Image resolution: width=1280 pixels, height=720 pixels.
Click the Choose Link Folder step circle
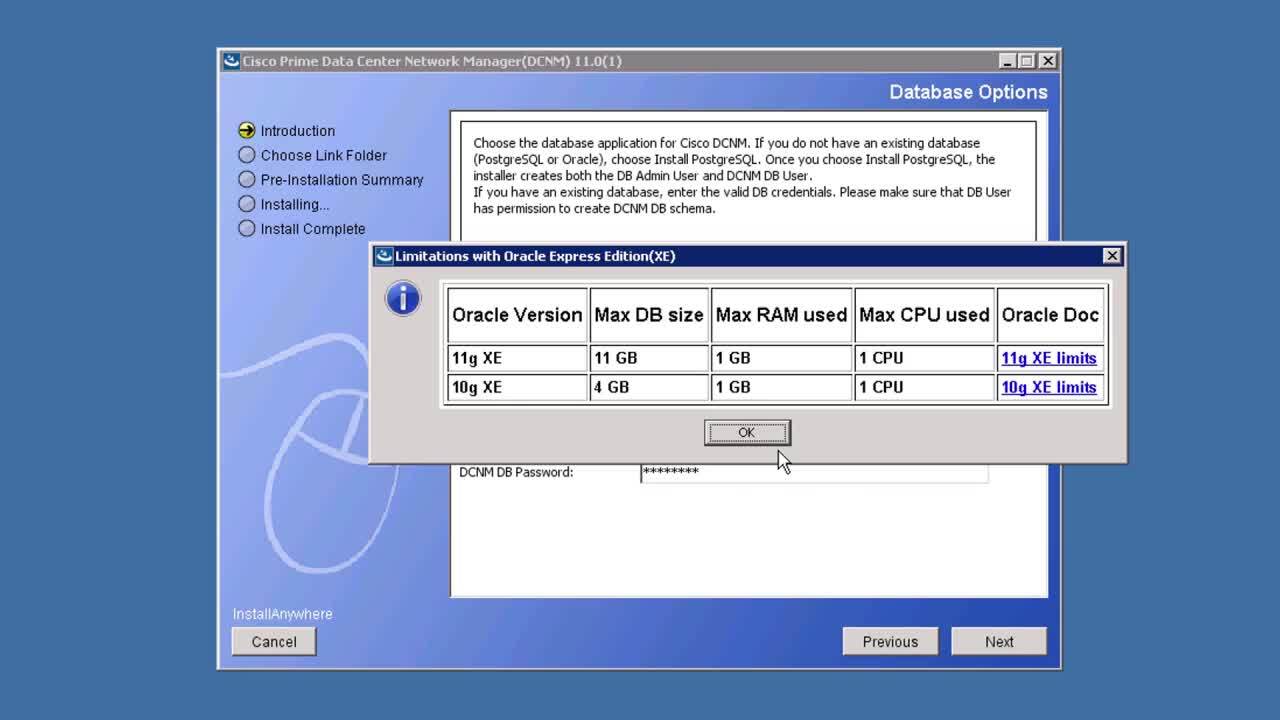click(247, 155)
